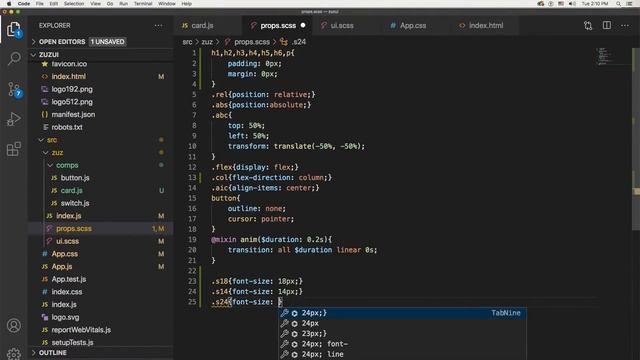
Task: Open setupTests.js in the file tree
Action: click(72, 342)
